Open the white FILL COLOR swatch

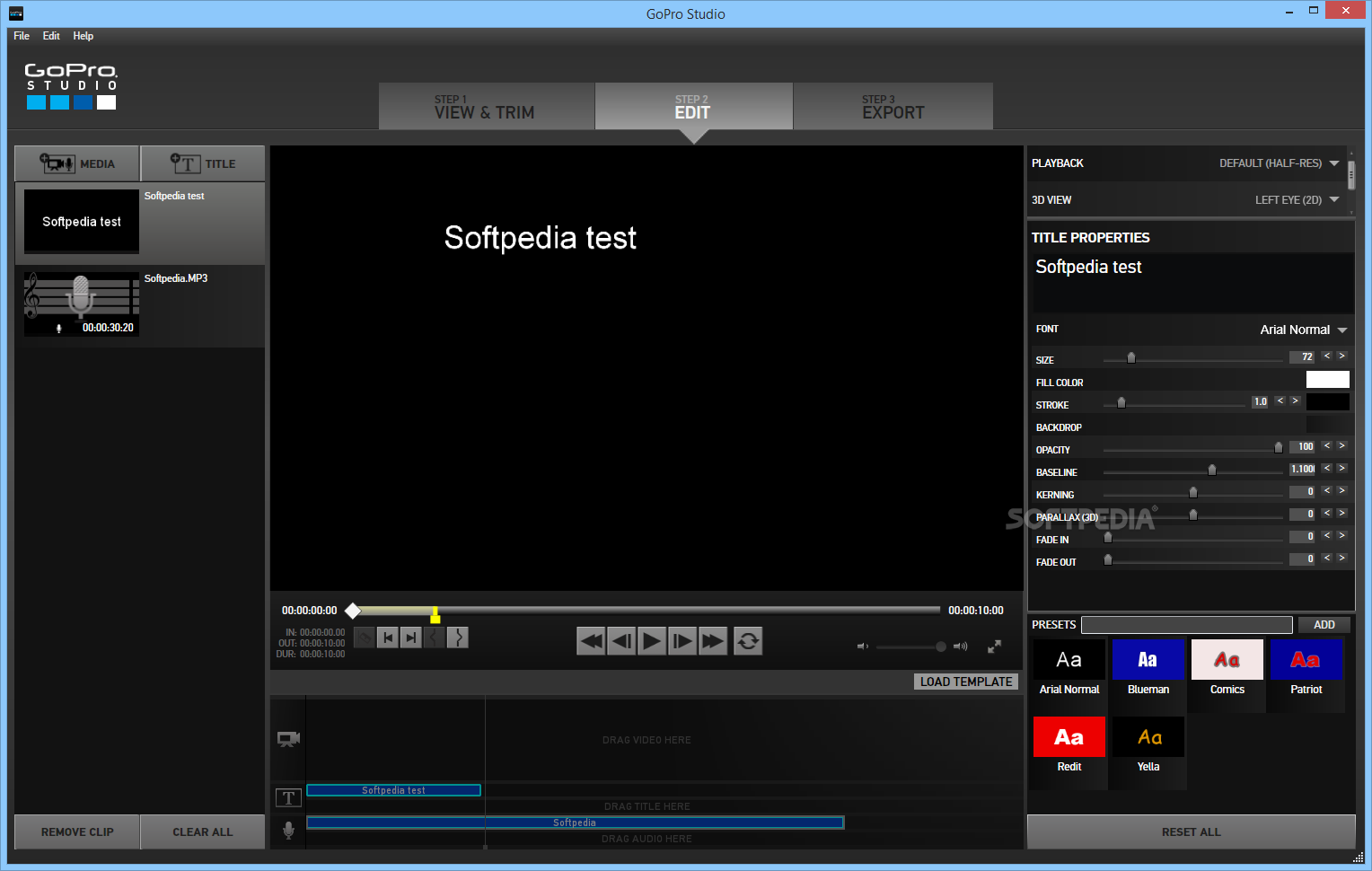(x=1328, y=380)
